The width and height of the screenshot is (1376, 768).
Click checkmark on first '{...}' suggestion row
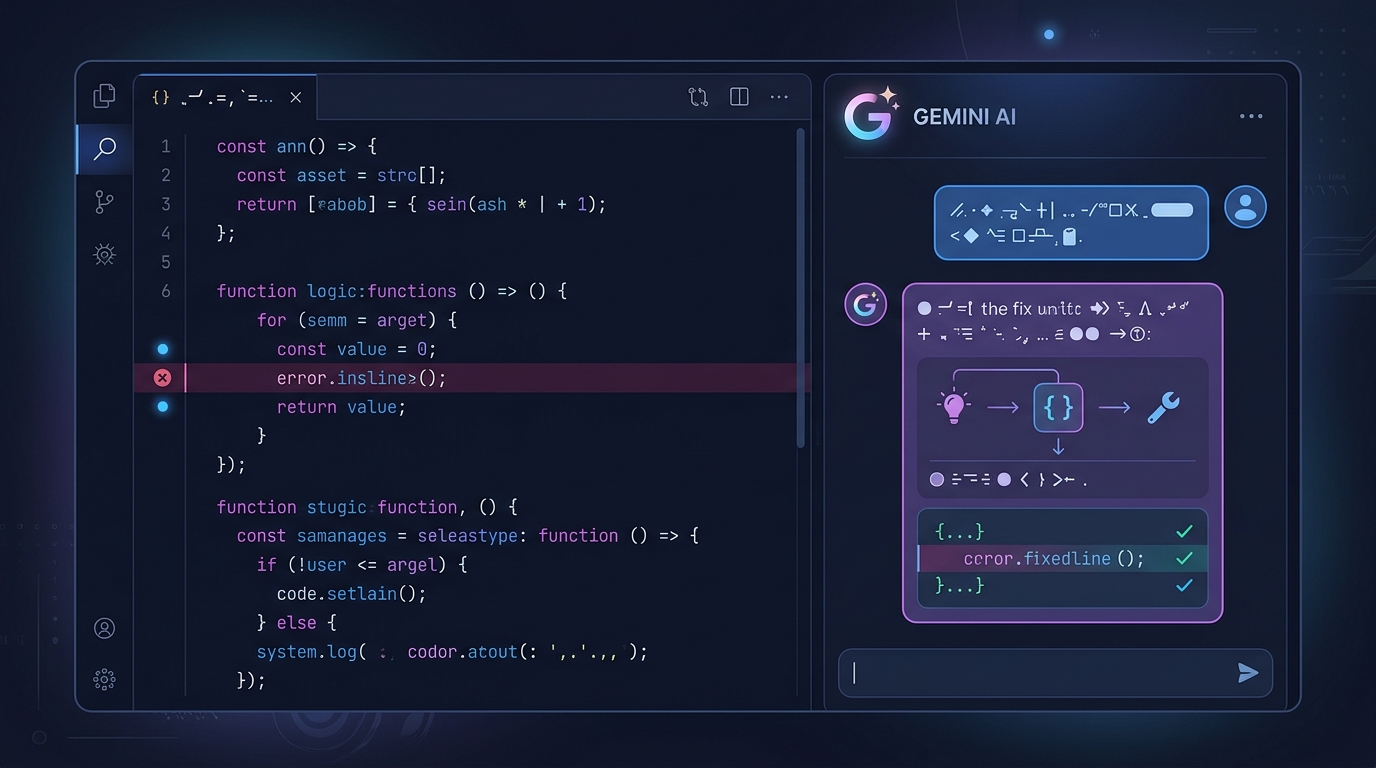click(x=1184, y=531)
